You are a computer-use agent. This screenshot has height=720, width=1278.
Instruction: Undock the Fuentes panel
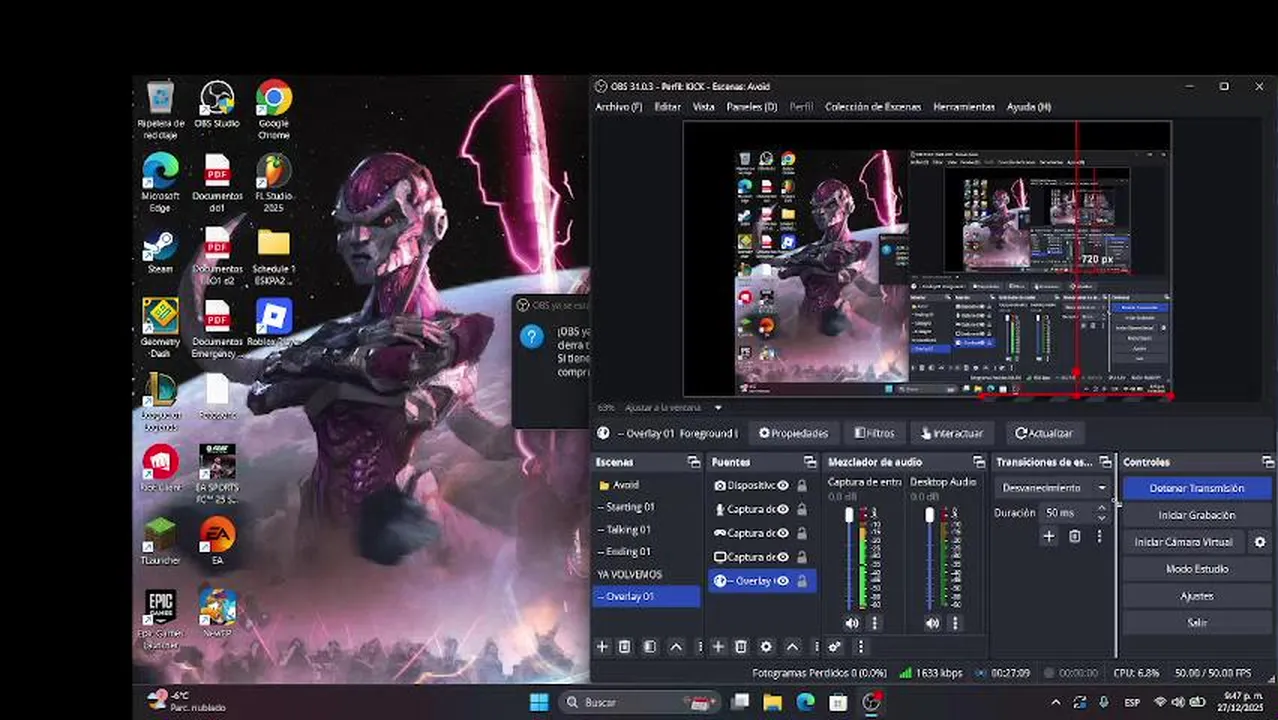tap(810, 462)
